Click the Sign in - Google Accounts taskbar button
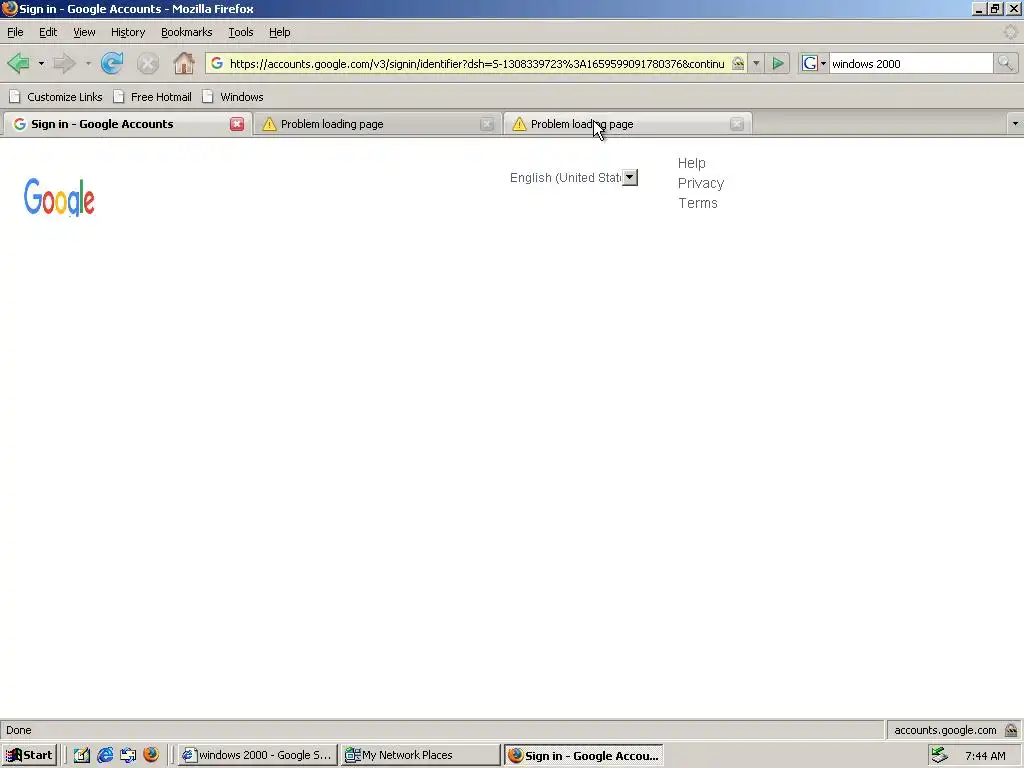The width and height of the screenshot is (1024, 768). click(583, 755)
